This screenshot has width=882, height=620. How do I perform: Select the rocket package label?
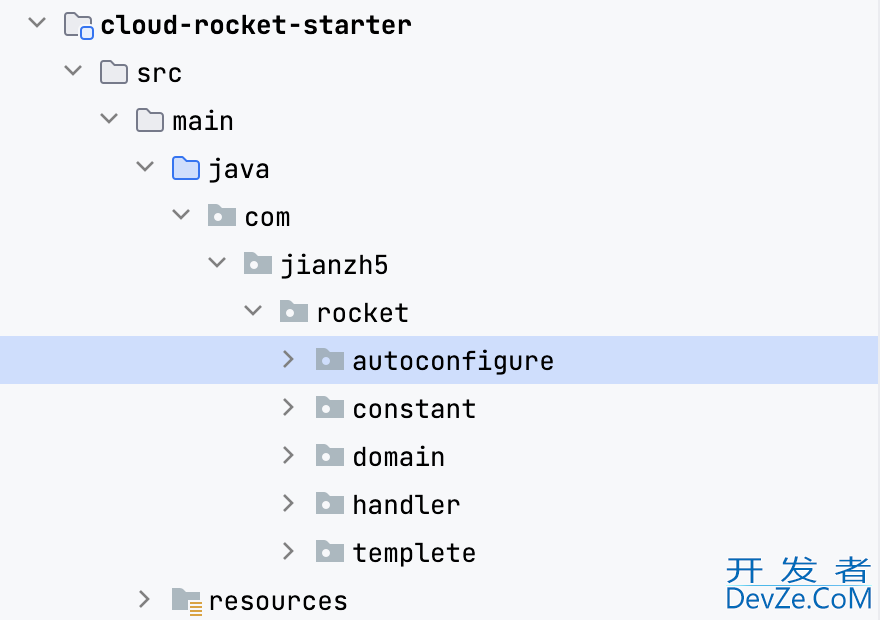[x=363, y=313]
